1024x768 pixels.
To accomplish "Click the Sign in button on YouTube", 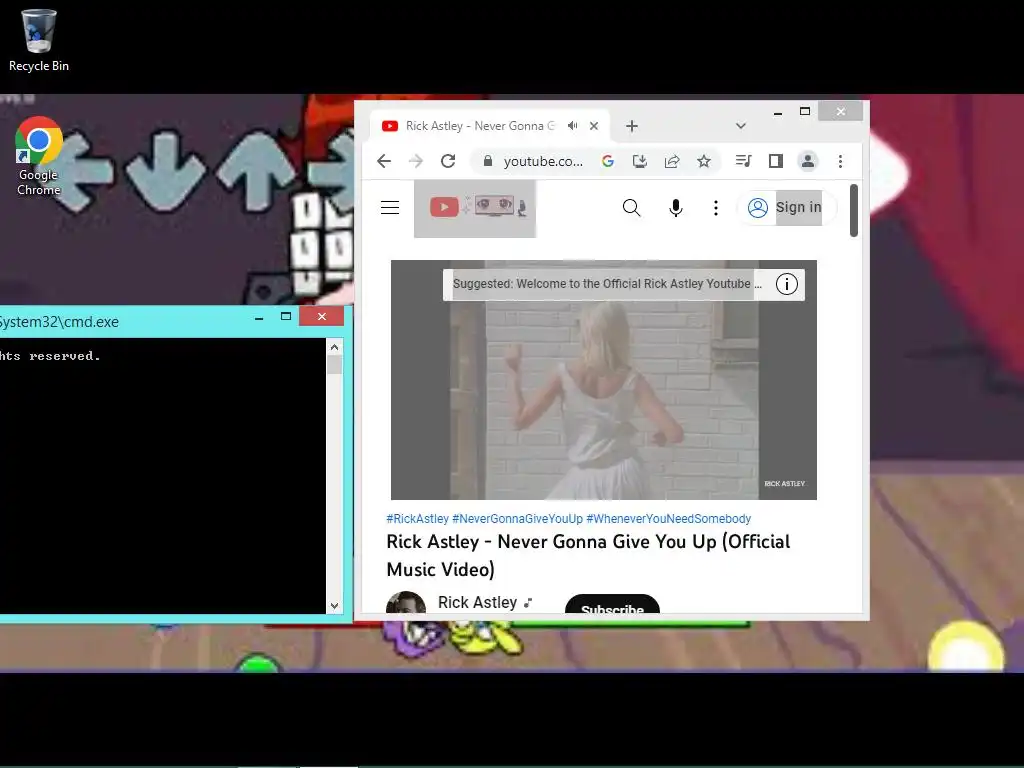I will pos(786,208).
